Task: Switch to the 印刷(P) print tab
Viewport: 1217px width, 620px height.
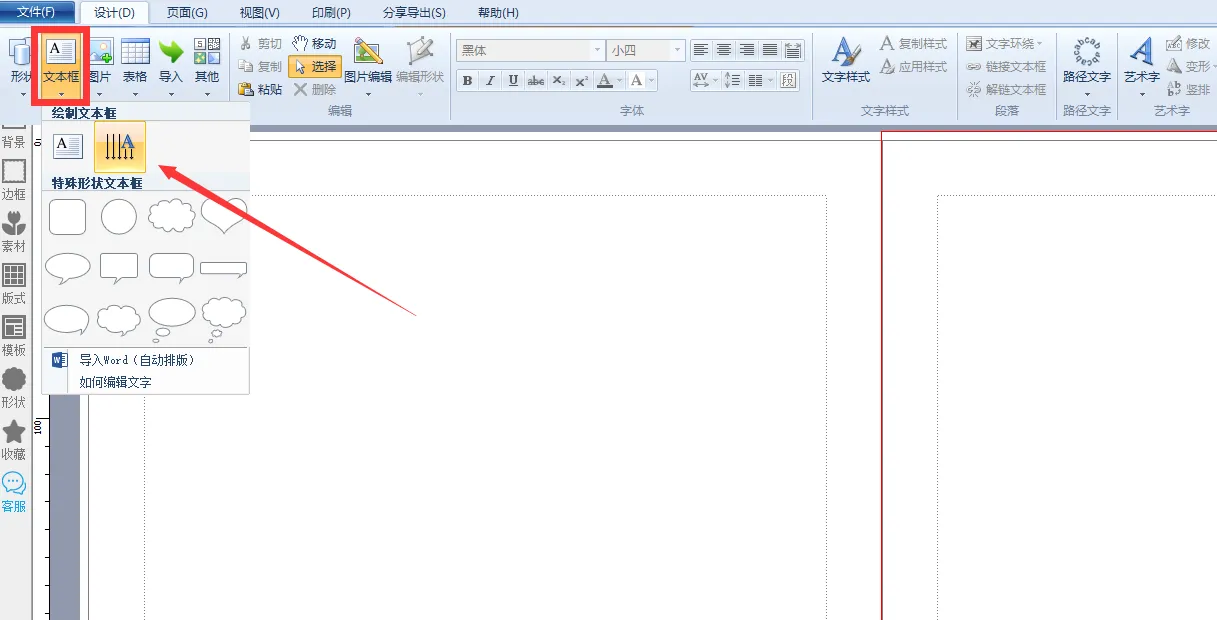Action: tap(331, 12)
